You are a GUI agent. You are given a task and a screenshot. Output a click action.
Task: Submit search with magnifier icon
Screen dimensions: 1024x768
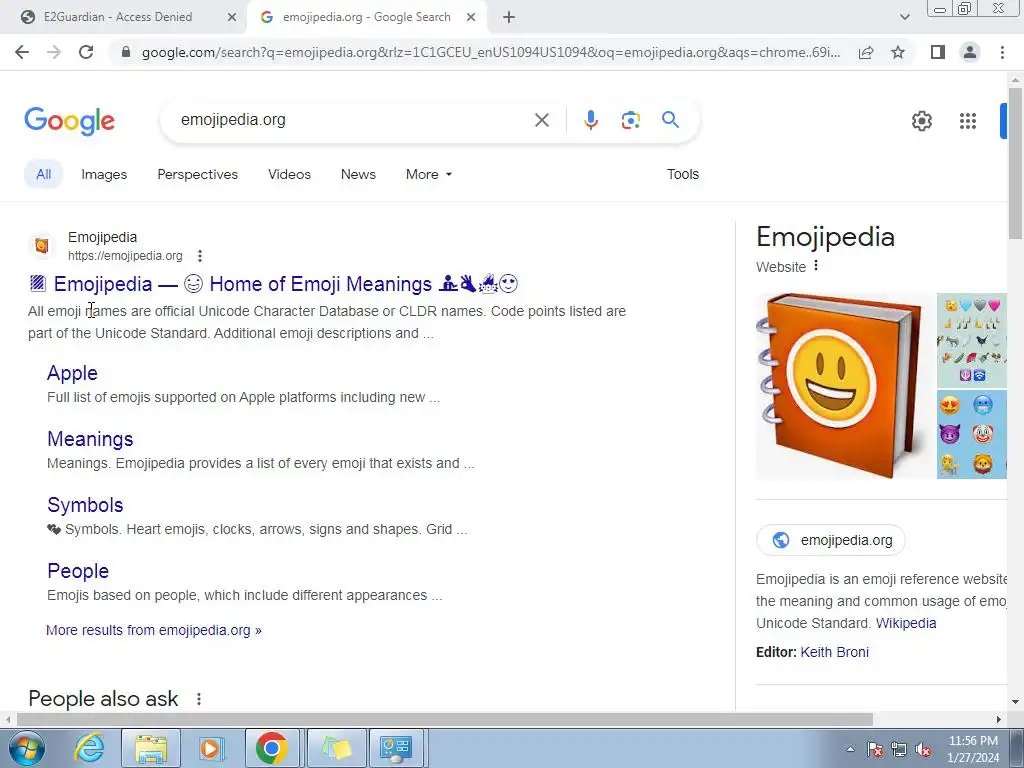pyautogui.click(x=670, y=120)
